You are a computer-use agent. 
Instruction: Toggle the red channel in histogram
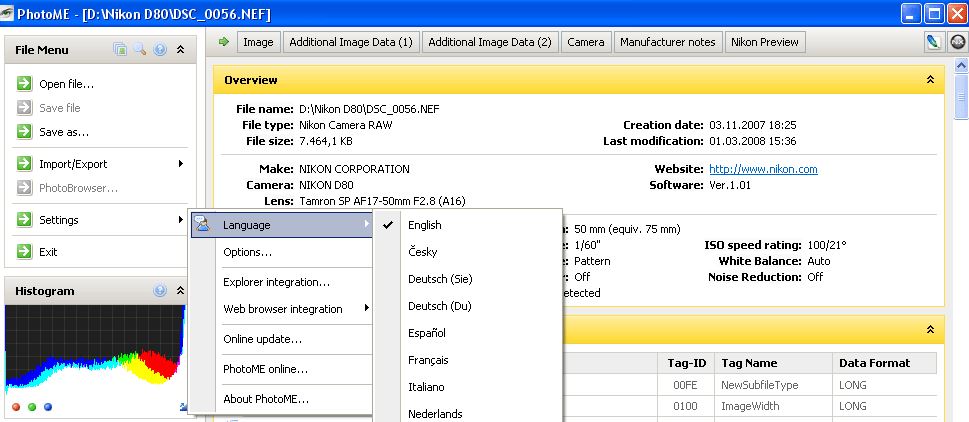point(16,407)
